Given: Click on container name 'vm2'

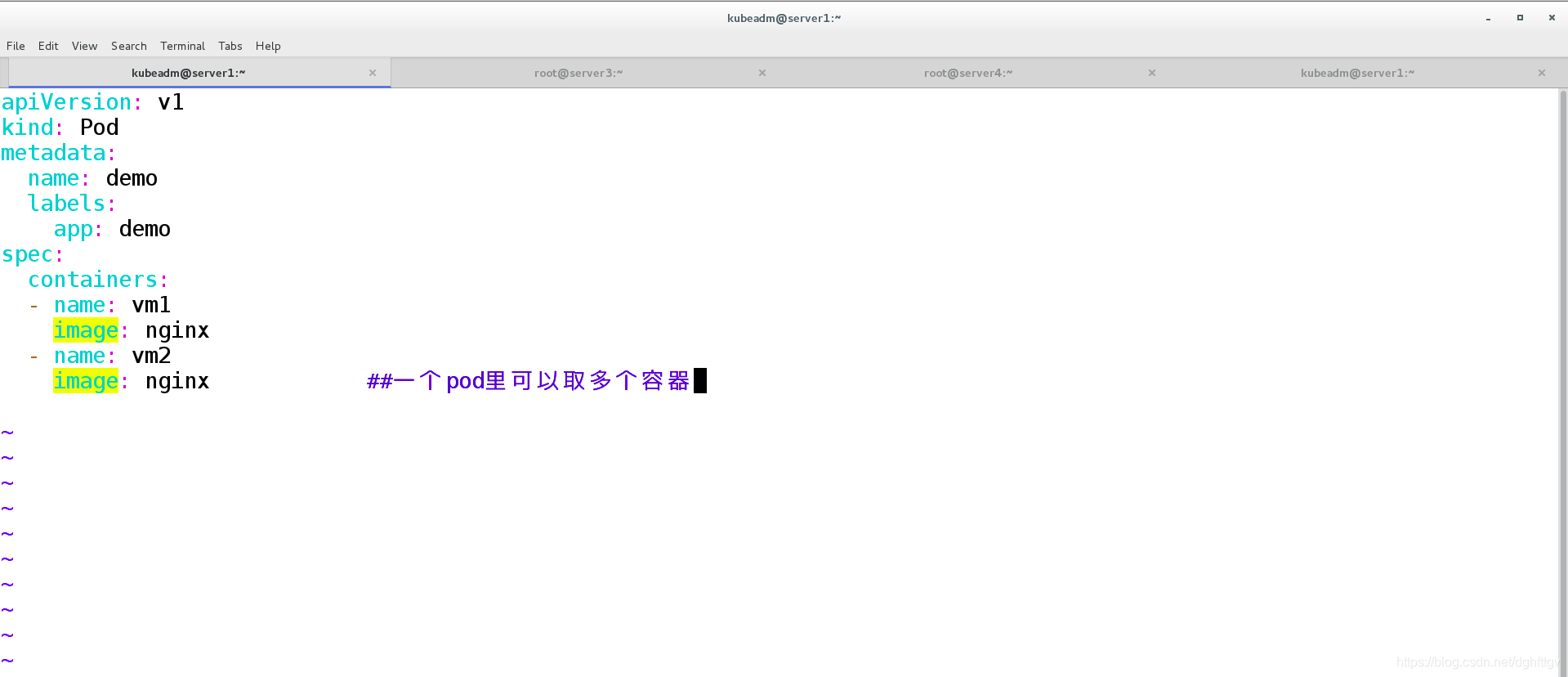Looking at the screenshot, I should 152,356.
